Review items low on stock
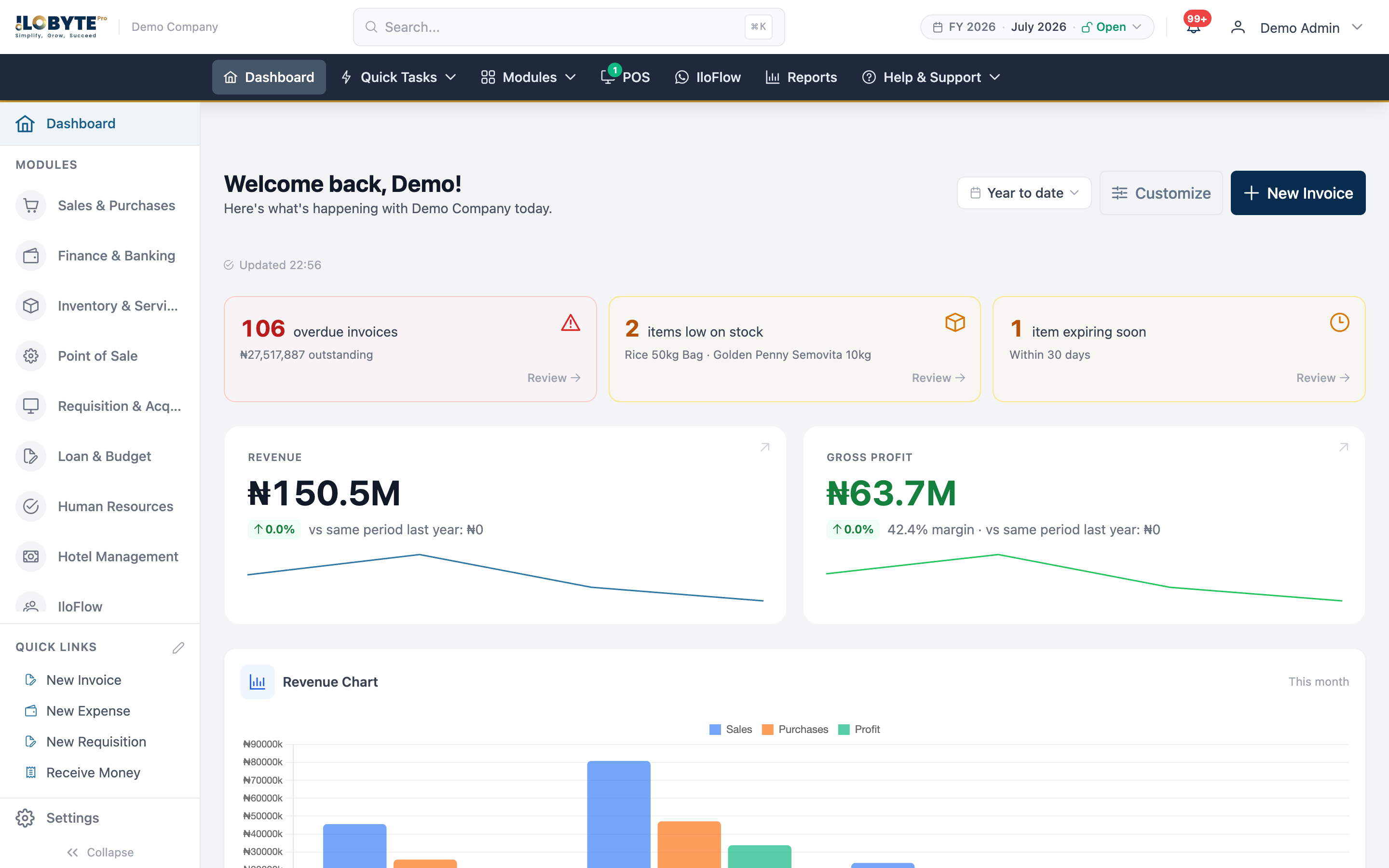The height and width of the screenshot is (868, 1389). [x=939, y=378]
